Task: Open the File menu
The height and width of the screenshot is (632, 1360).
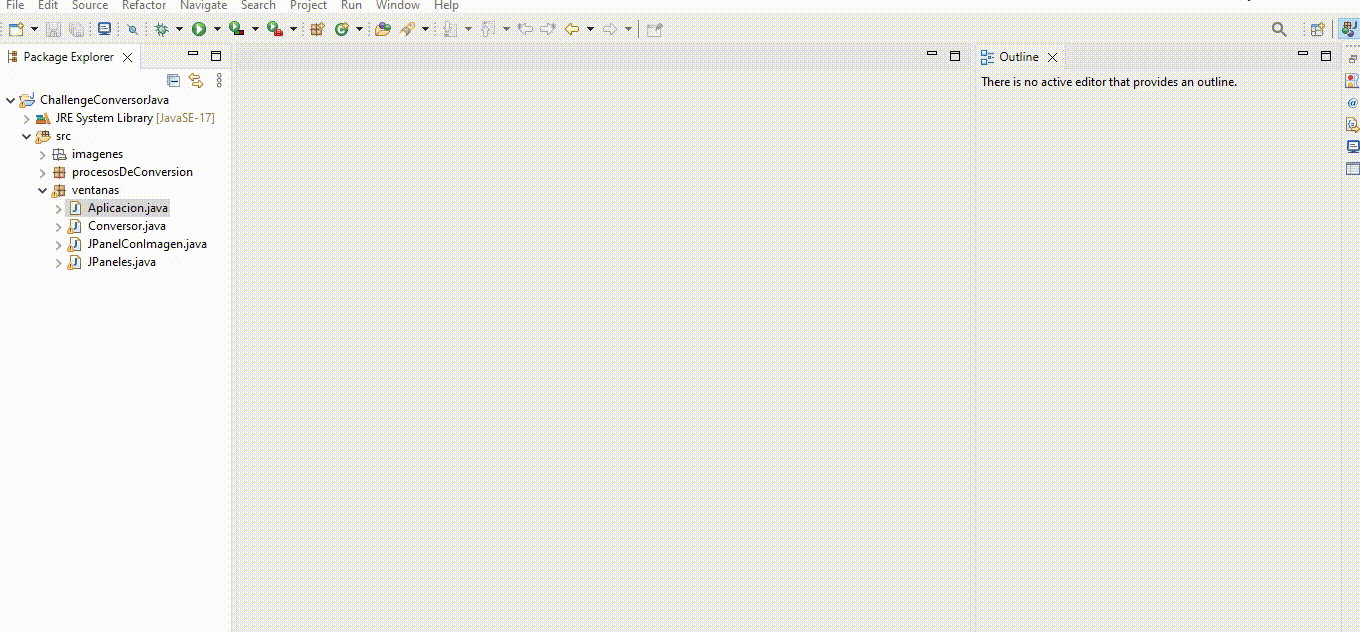Action: pyautogui.click(x=15, y=5)
